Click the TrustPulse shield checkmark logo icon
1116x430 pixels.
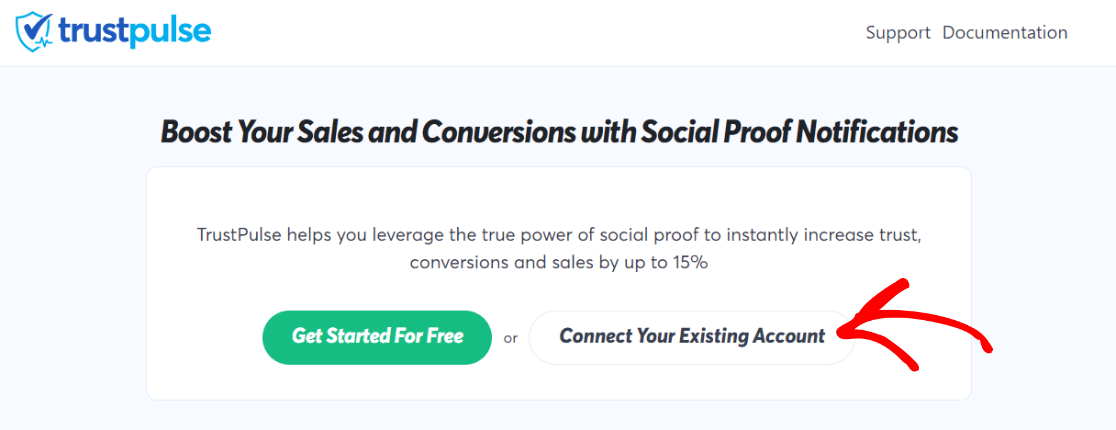[x=35, y=32]
